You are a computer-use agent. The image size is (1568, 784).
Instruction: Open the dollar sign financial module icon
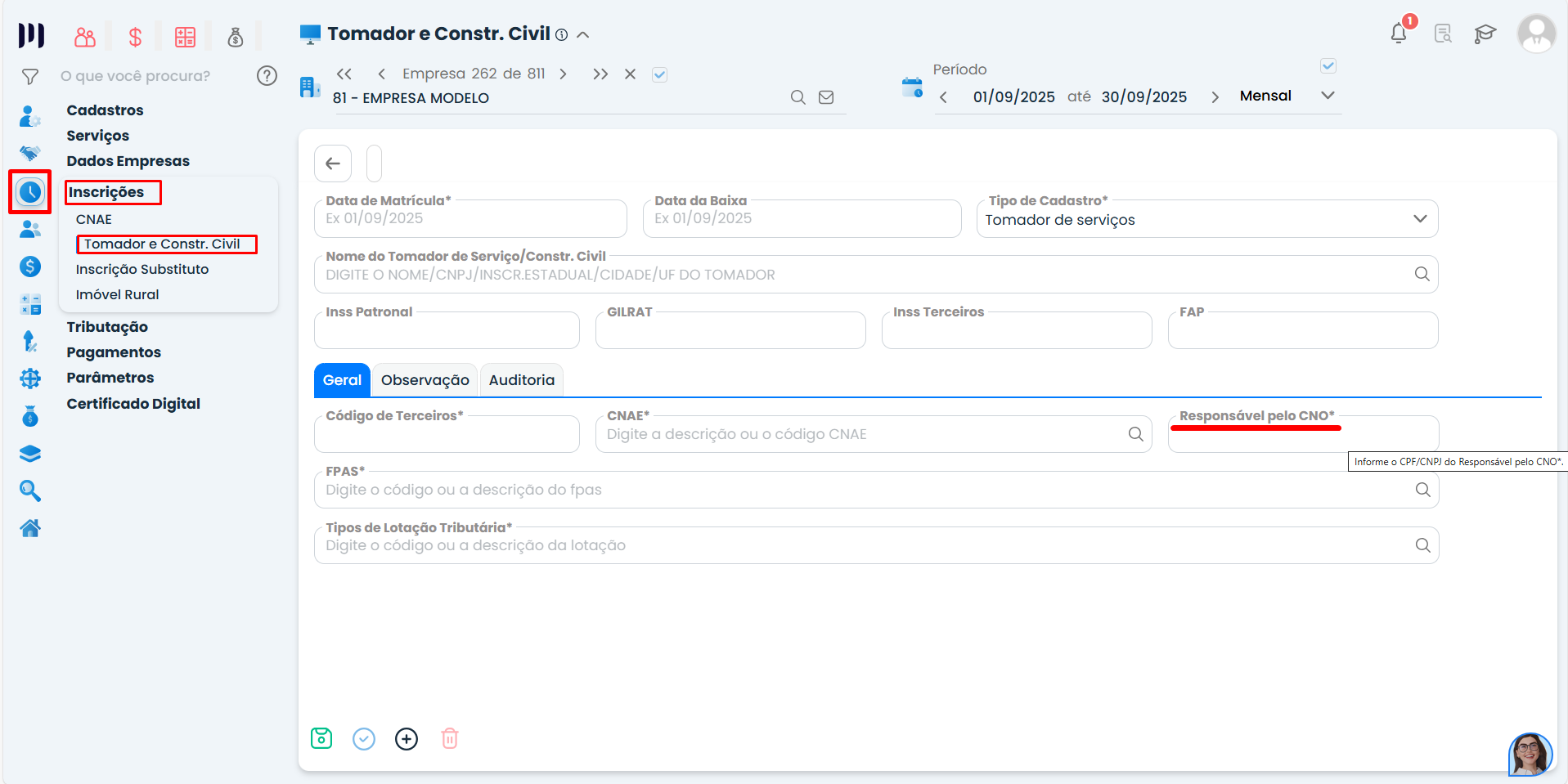(136, 37)
